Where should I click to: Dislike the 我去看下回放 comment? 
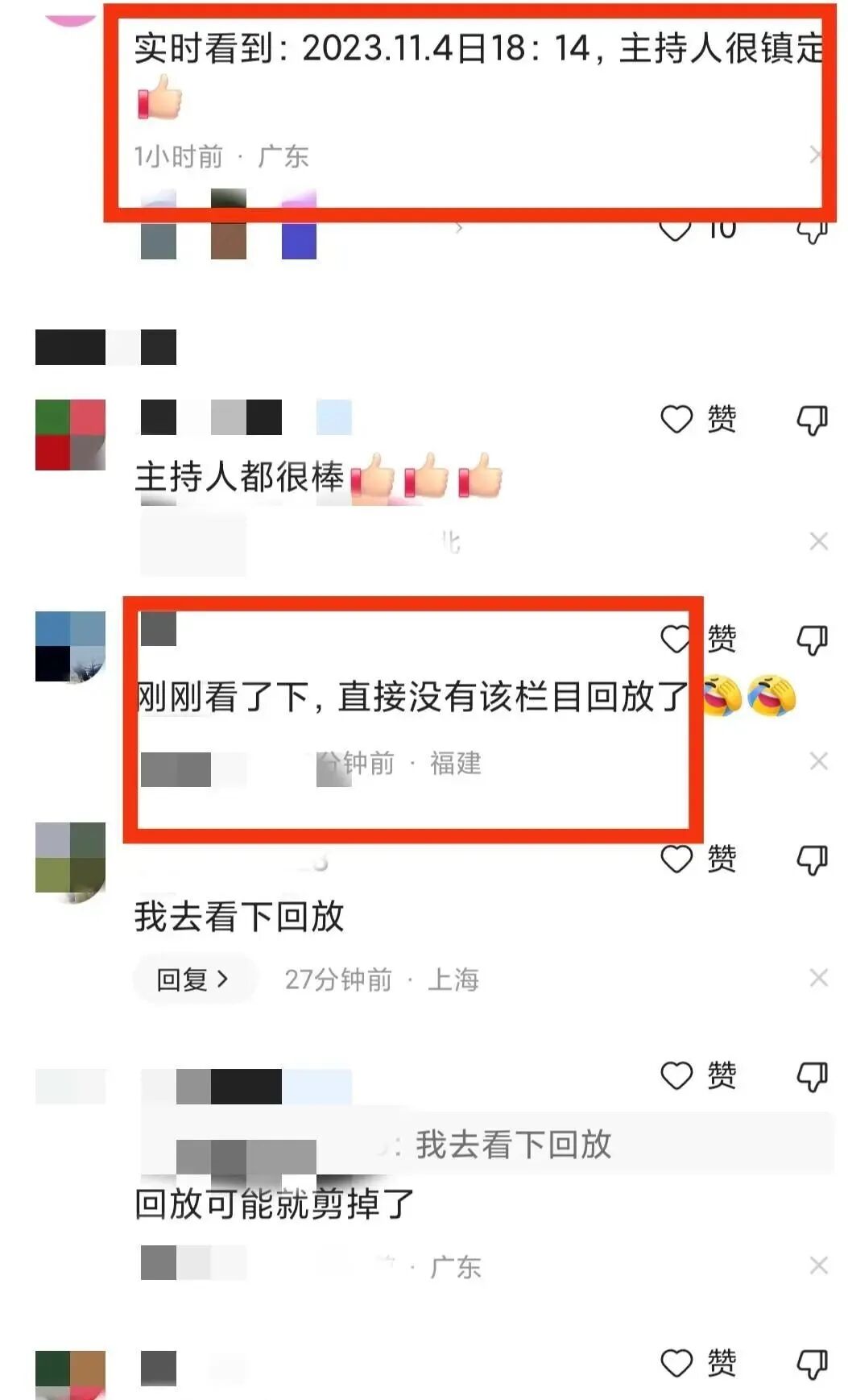[x=812, y=859]
